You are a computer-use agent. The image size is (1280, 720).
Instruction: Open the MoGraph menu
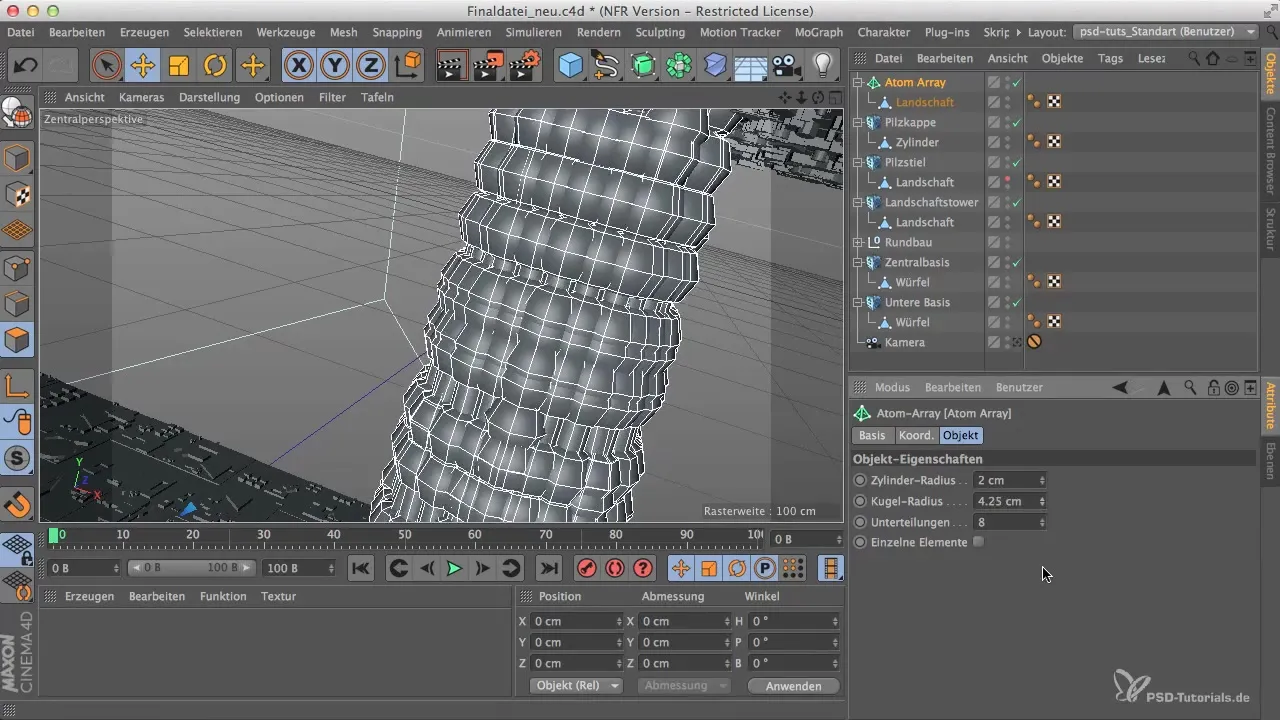[x=818, y=32]
